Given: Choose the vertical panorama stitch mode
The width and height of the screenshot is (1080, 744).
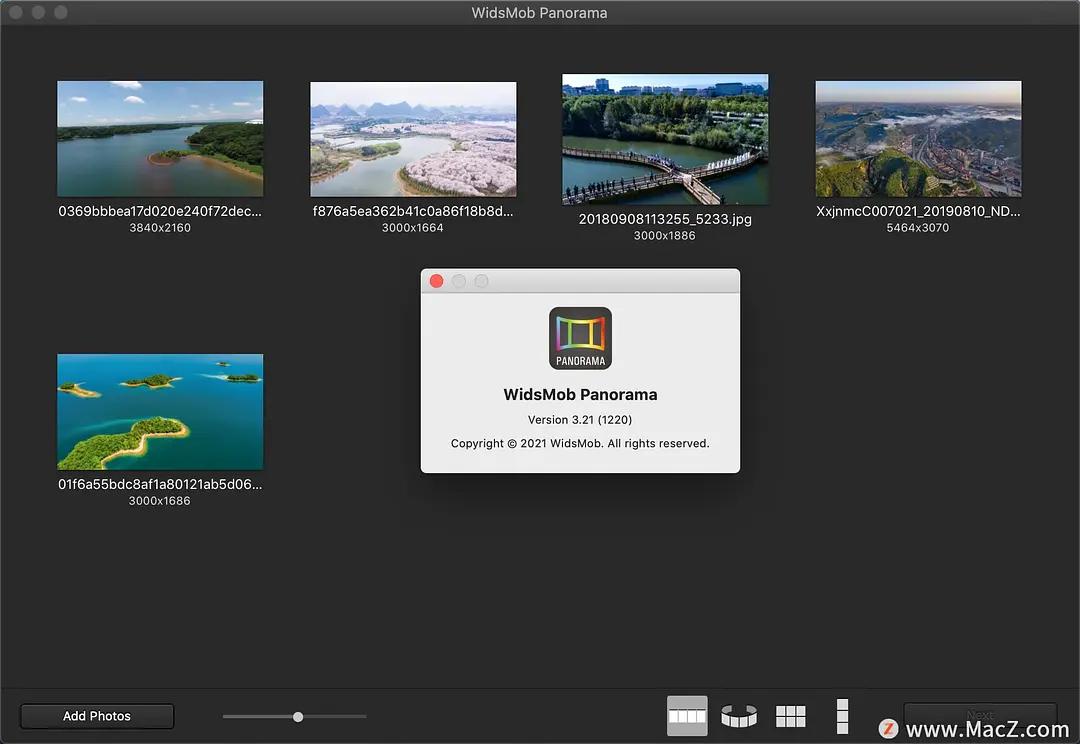Looking at the screenshot, I should click(x=842, y=716).
